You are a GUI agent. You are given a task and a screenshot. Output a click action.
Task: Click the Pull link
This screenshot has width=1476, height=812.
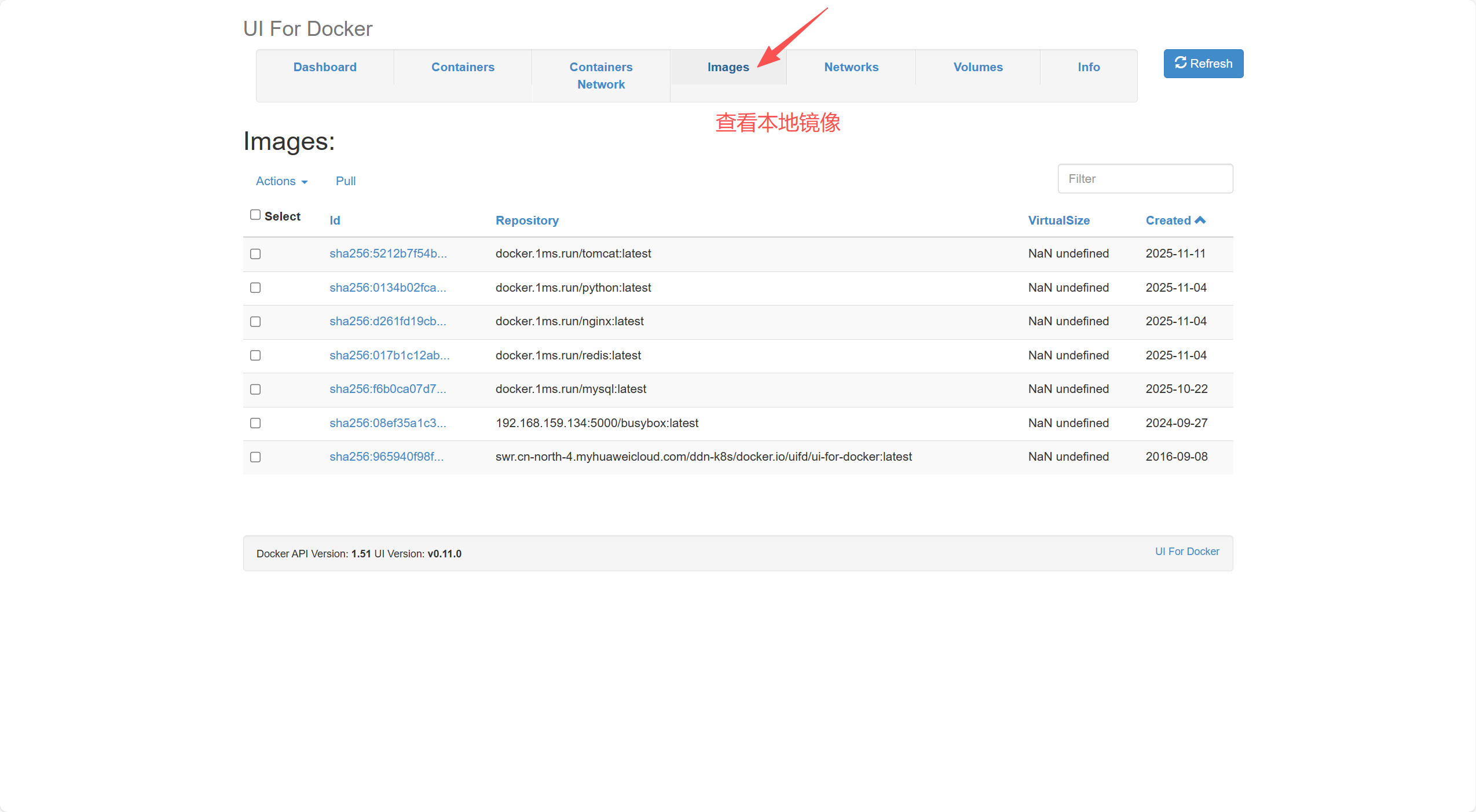(345, 181)
